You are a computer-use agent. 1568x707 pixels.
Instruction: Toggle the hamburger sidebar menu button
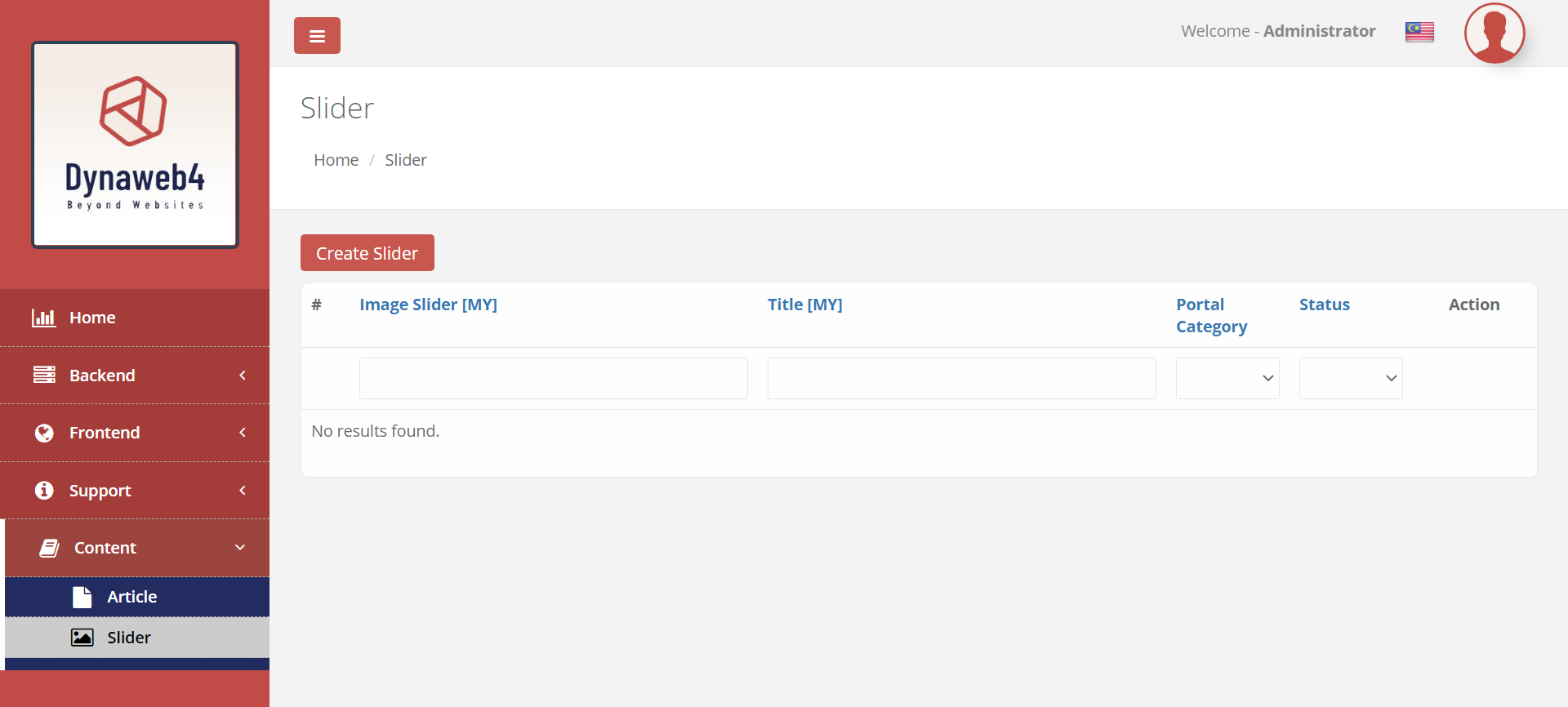point(317,36)
